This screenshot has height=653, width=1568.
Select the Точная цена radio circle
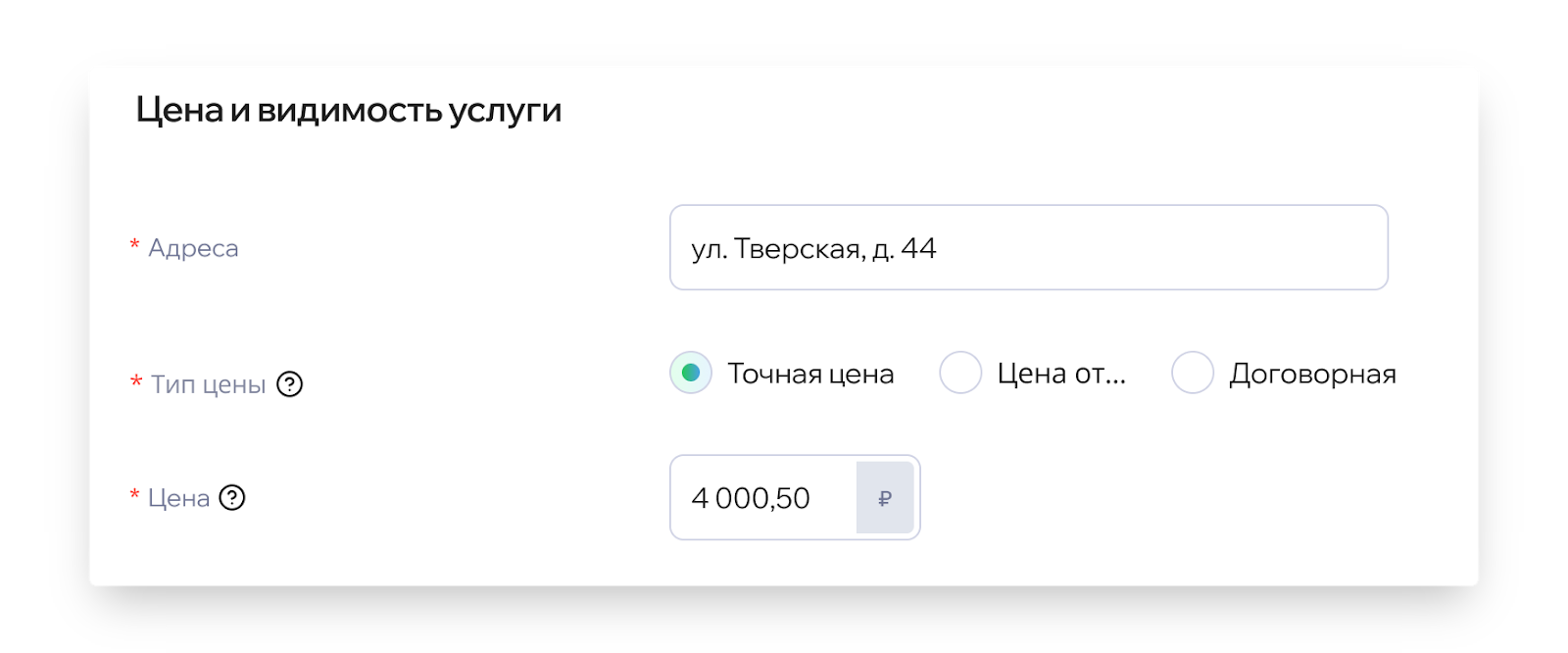691,373
